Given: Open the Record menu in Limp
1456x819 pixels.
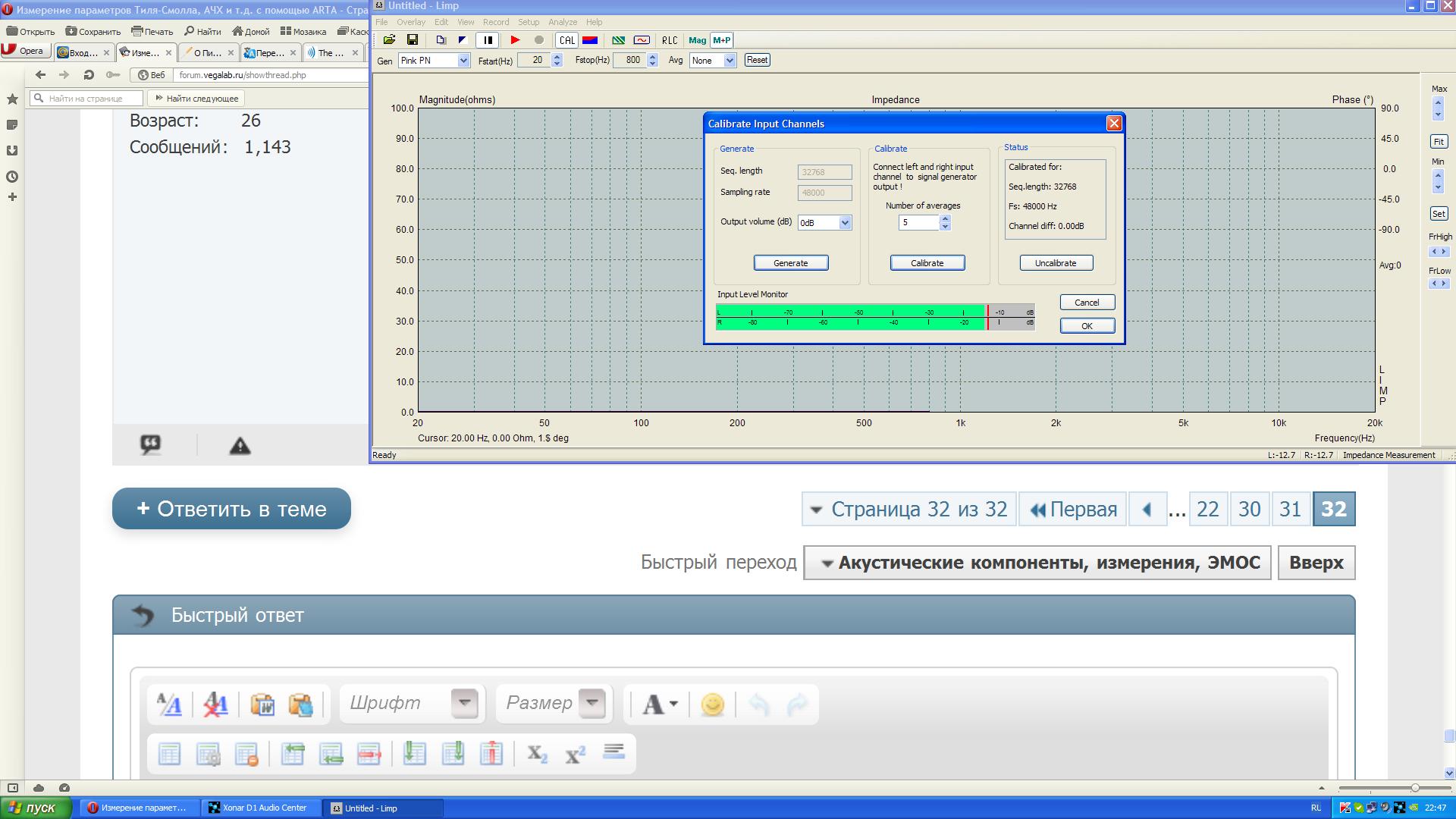Looking at the screenshot, I should (x=496, y=22).
